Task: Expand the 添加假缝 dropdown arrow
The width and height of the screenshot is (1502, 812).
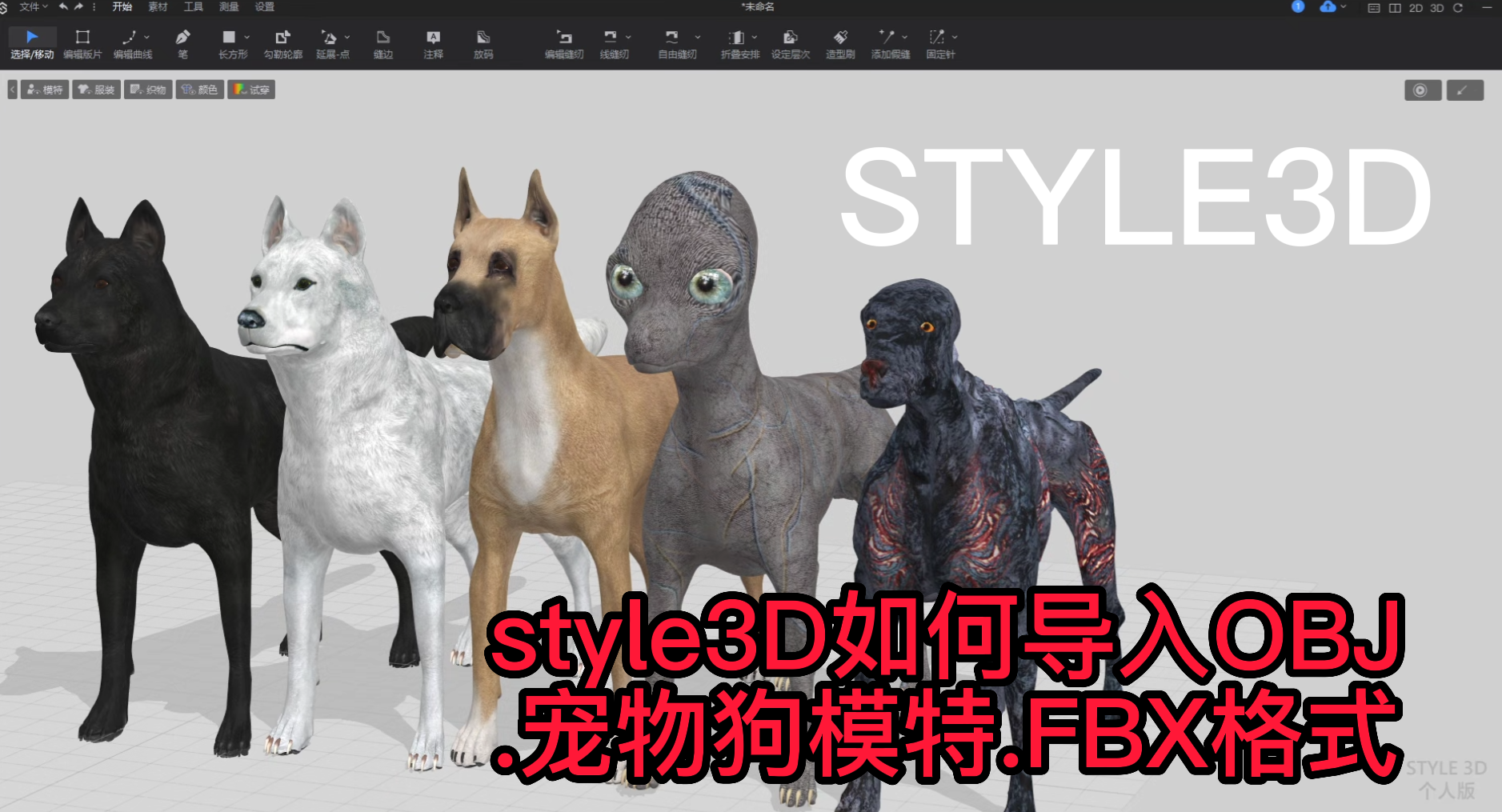Action: point(904,37)
